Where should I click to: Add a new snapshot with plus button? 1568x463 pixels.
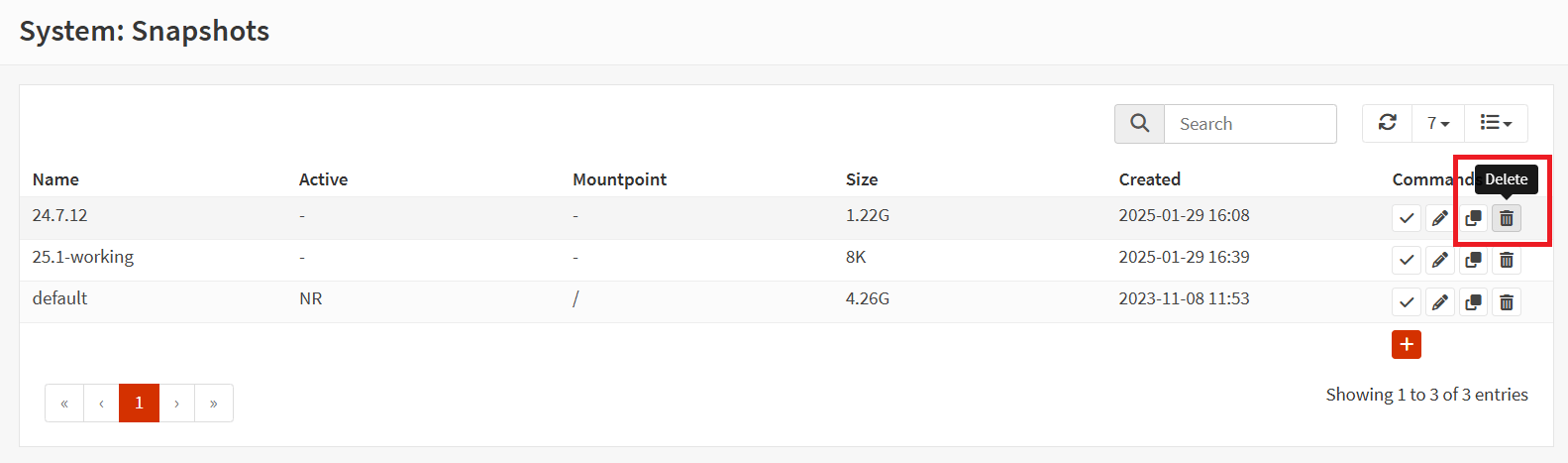1407,344
